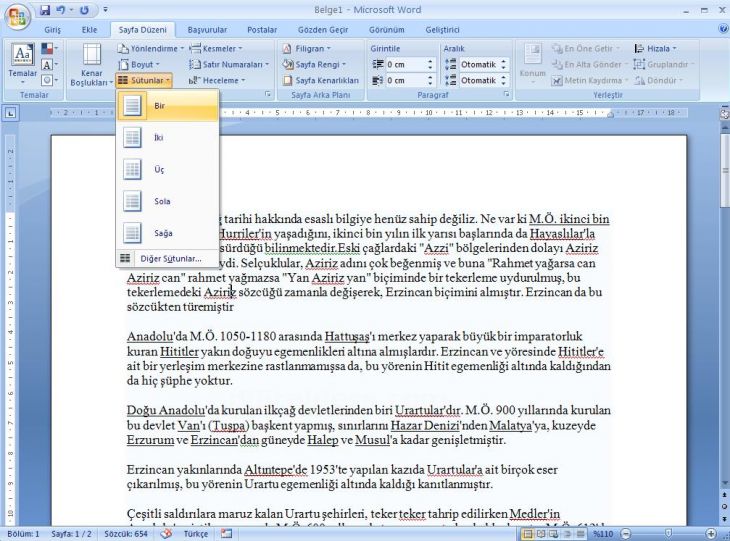The height and width of the screenshot is (541, 730).
Task: Open Filigran watermark menu
Action: tap(306, 48)
